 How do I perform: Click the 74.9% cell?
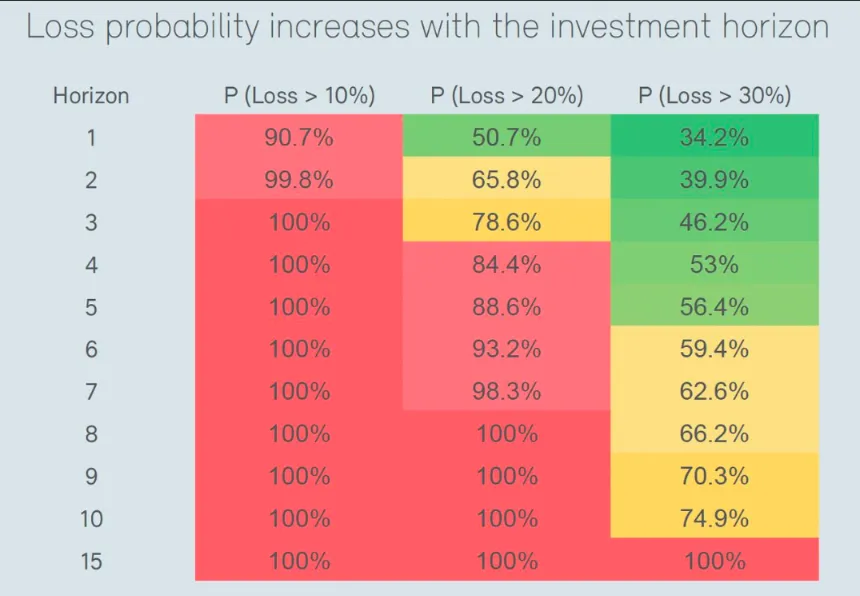click(x=715, y=518)
